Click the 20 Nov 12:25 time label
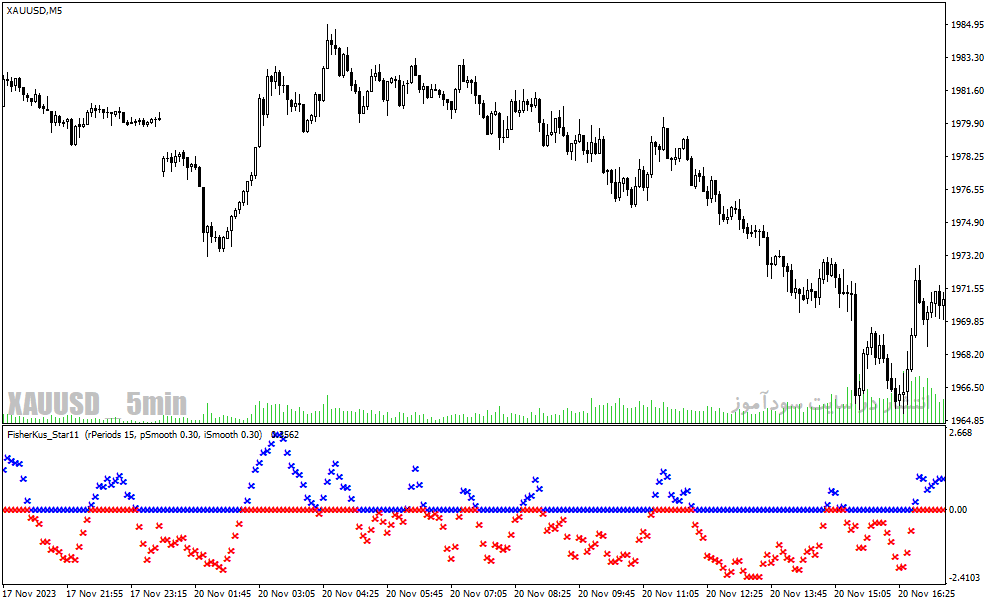Image resolution: width=991 pixels, height=605 pixels. pyautogui.click(x=734, y=594)
